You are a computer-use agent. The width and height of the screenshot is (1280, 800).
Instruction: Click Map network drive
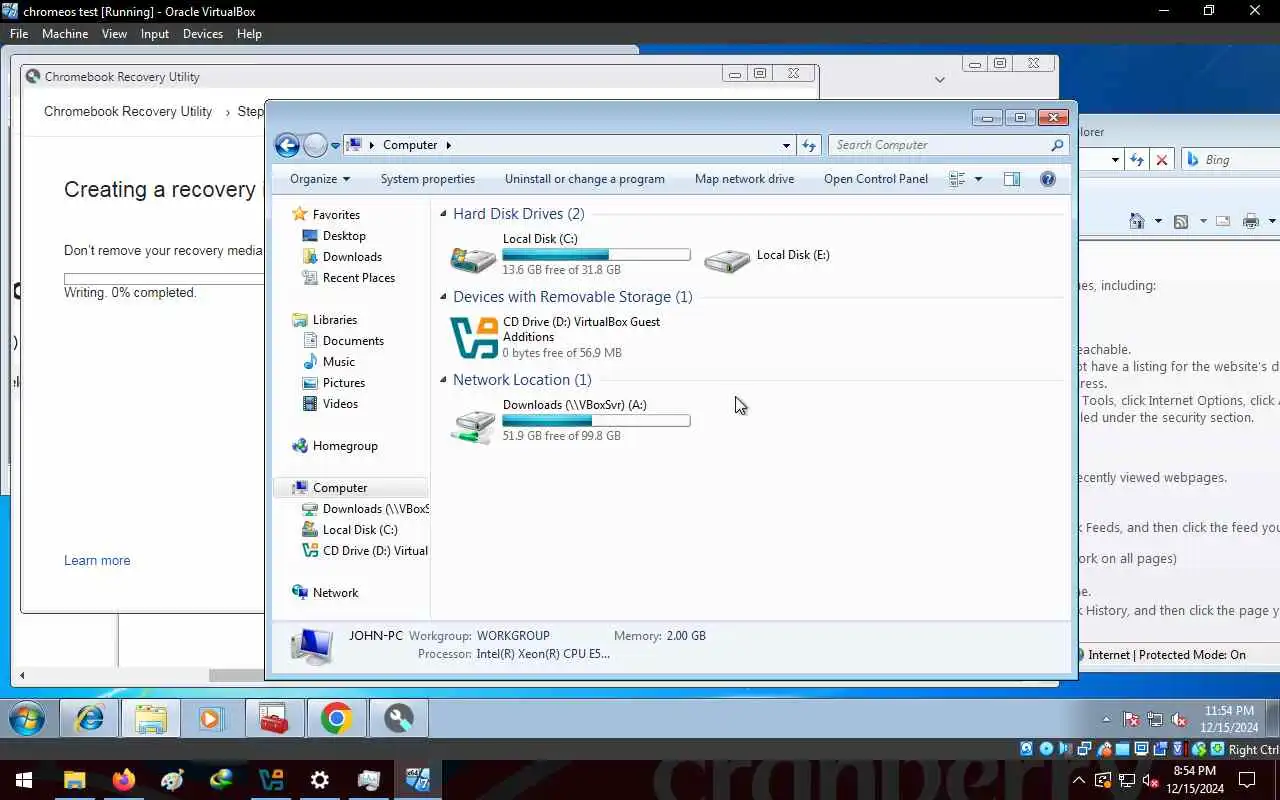[x=745, y=179]
